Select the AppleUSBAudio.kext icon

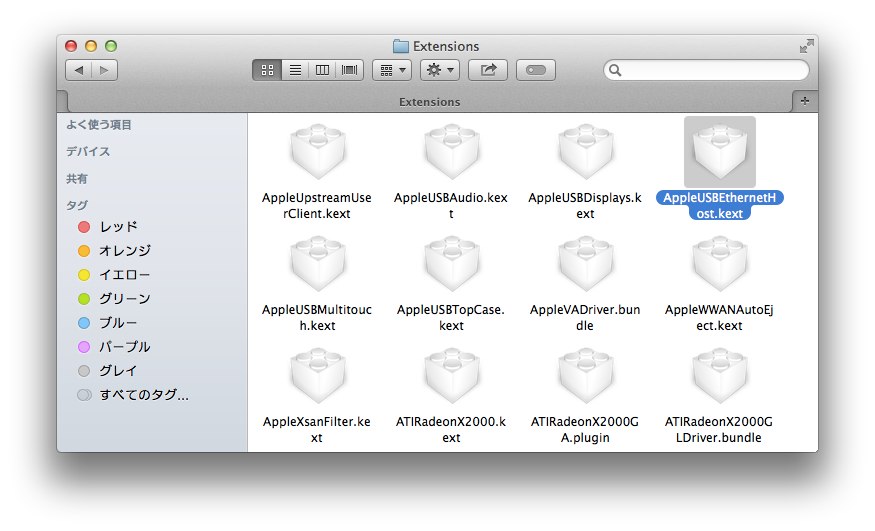coord(451,152)
